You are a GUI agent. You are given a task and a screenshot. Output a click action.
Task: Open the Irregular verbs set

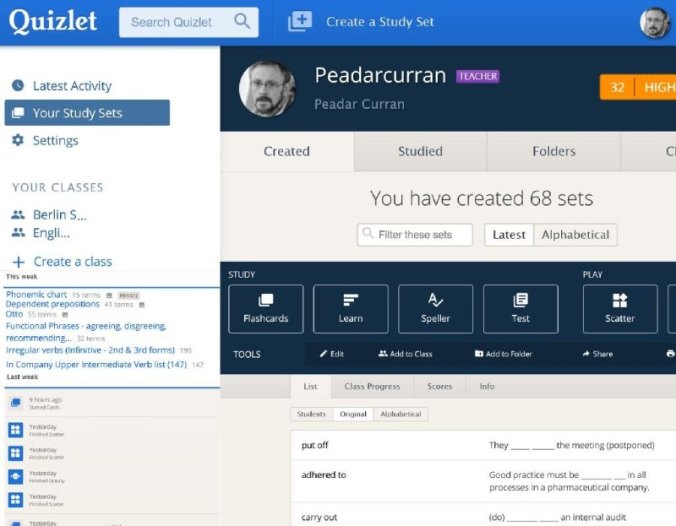point(90,350)
